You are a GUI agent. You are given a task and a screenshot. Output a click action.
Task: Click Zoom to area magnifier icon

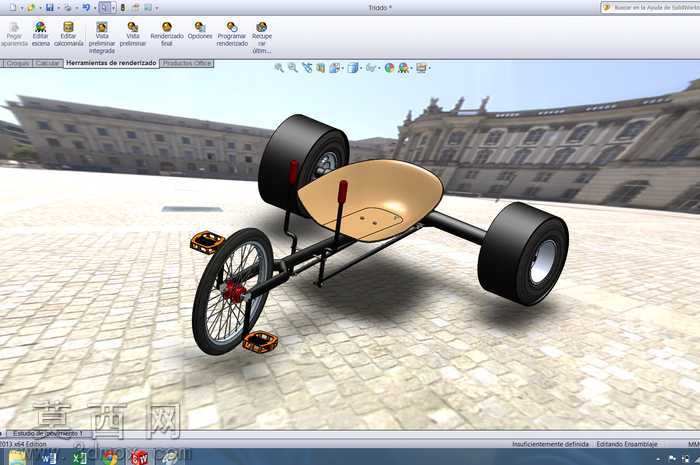coord(293,68)
